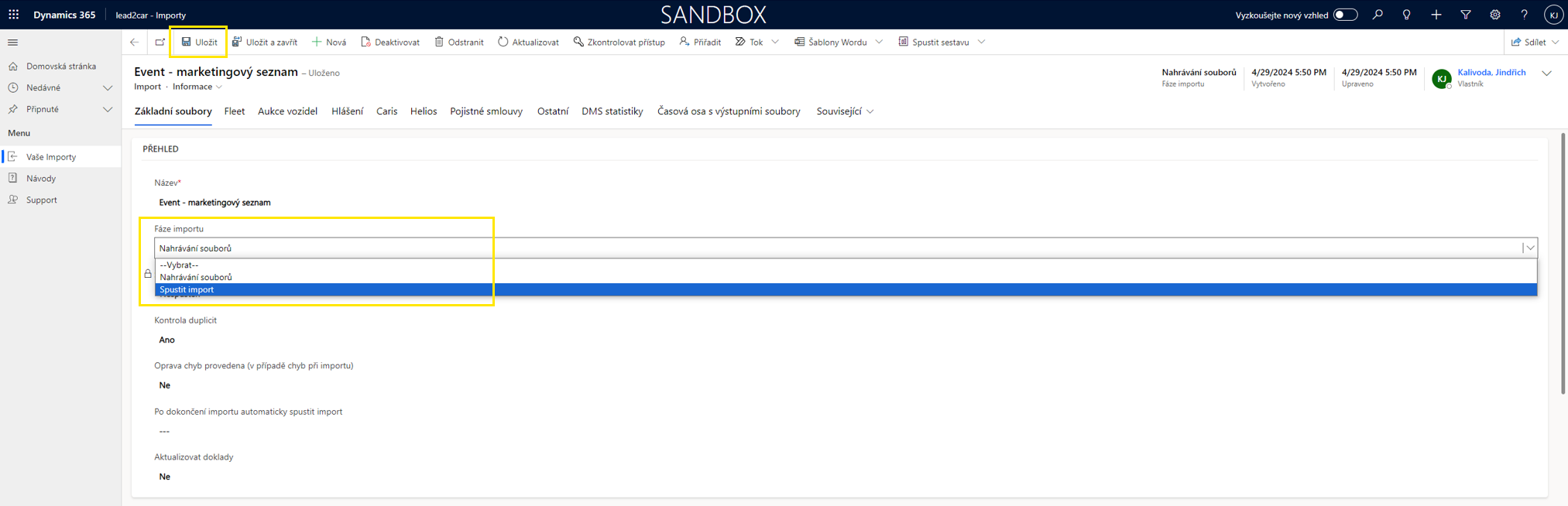Open the Dynamics 365 app launcher grid
Screen dimensions: 1568x506
click(x=14, y=15)
